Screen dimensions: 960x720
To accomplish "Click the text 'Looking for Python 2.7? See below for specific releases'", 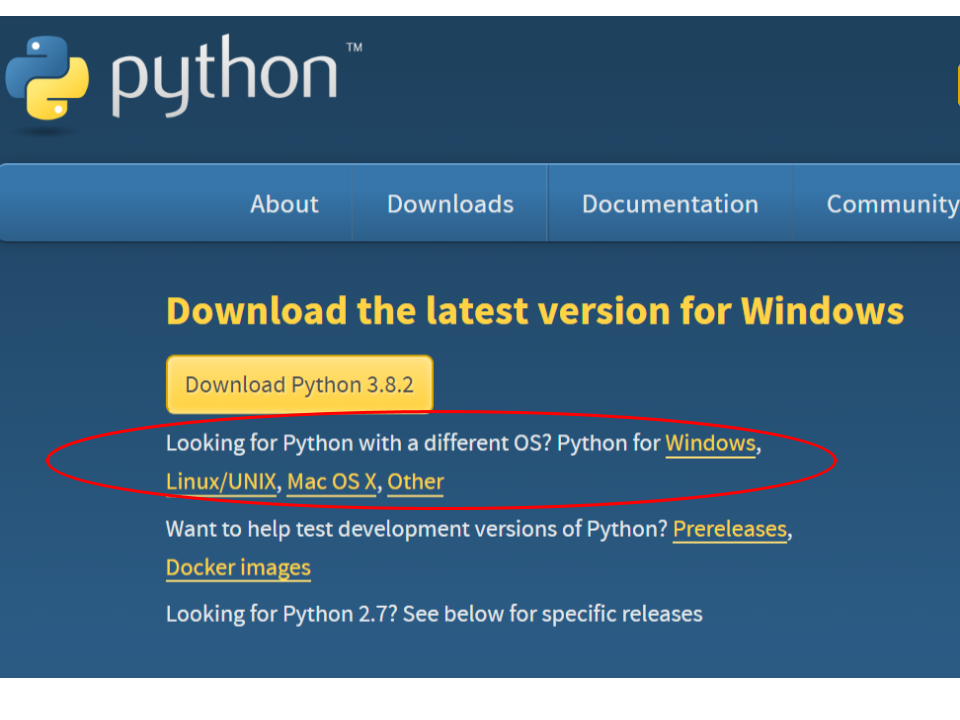I will (x=434, y=613).
